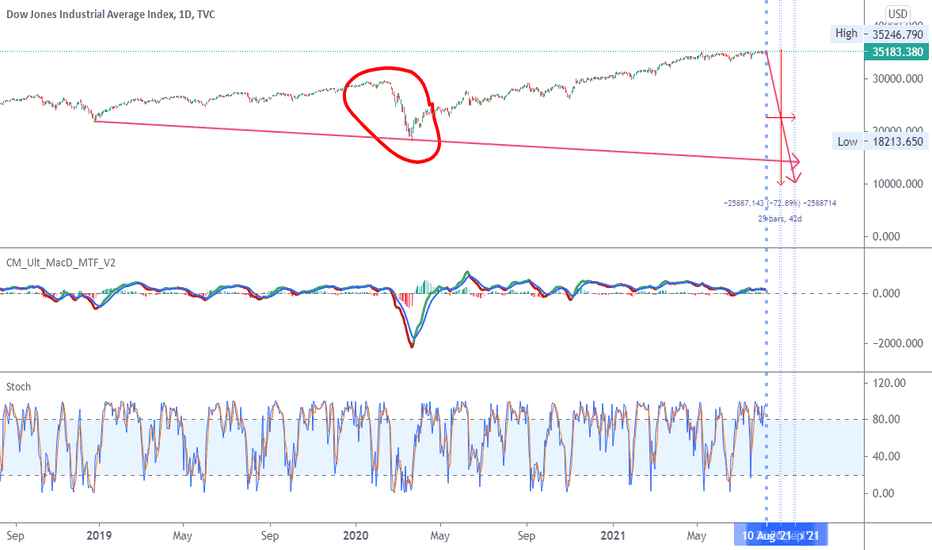This screenshot has height=550, width=932.
Task: Click the -2000.000 MACD axis label
Action: tap(898, 343)
